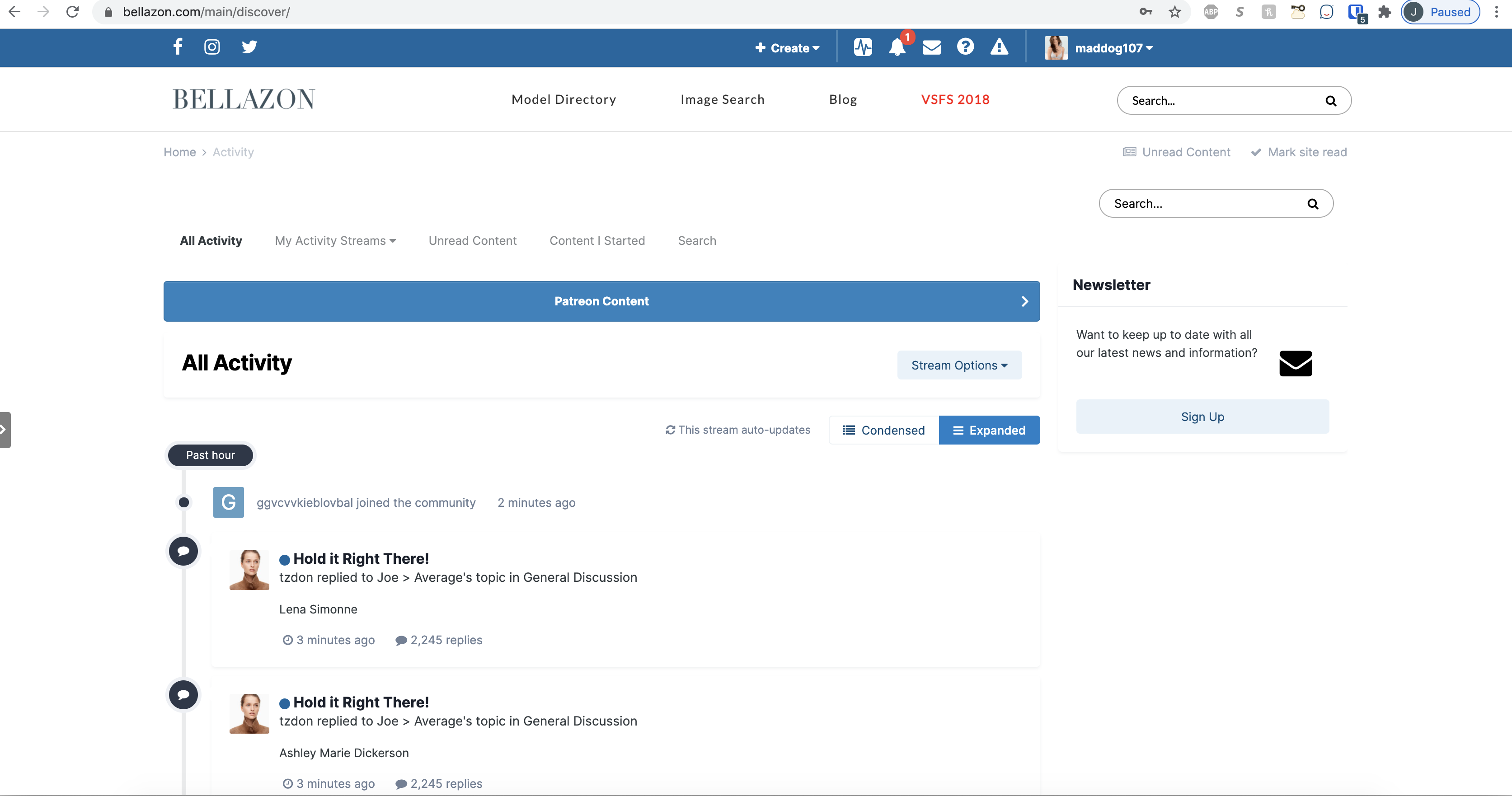Switch stream view to Condensed
The image size is (1512, 796).
[x=883, y=430]
